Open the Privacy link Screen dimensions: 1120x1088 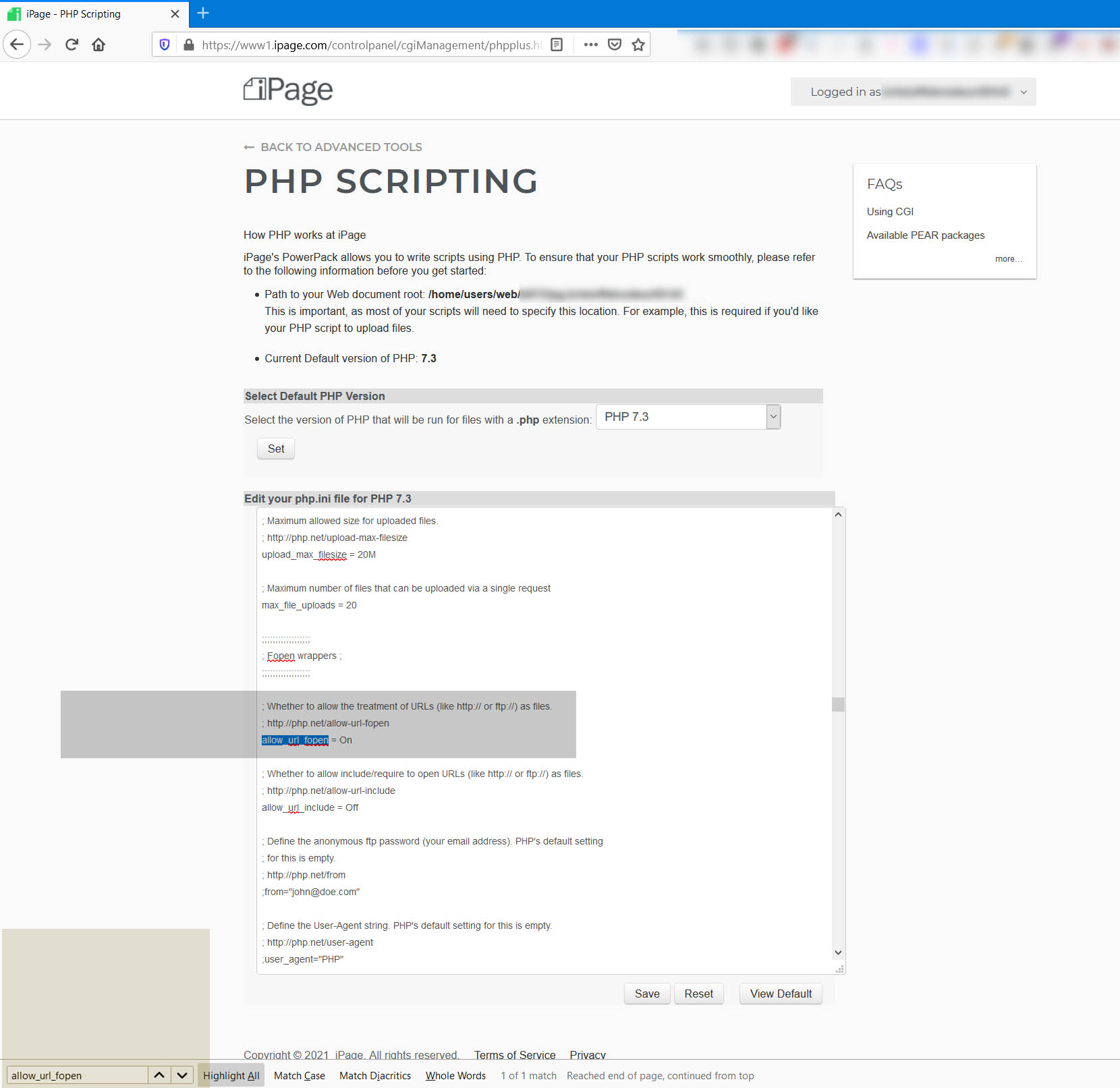(x=588, y=1054)
